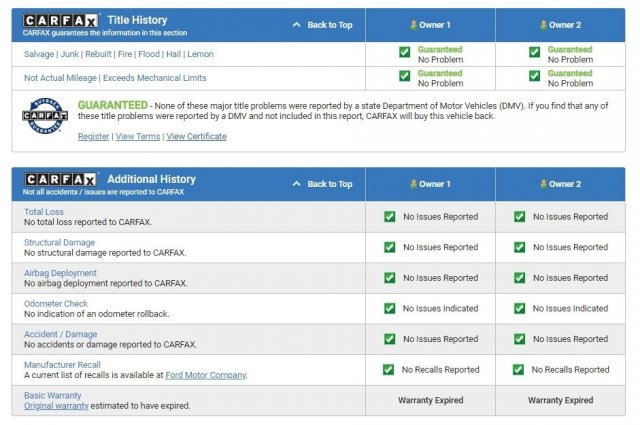Click Back to Top in Additional History

[x=323, y=184]
